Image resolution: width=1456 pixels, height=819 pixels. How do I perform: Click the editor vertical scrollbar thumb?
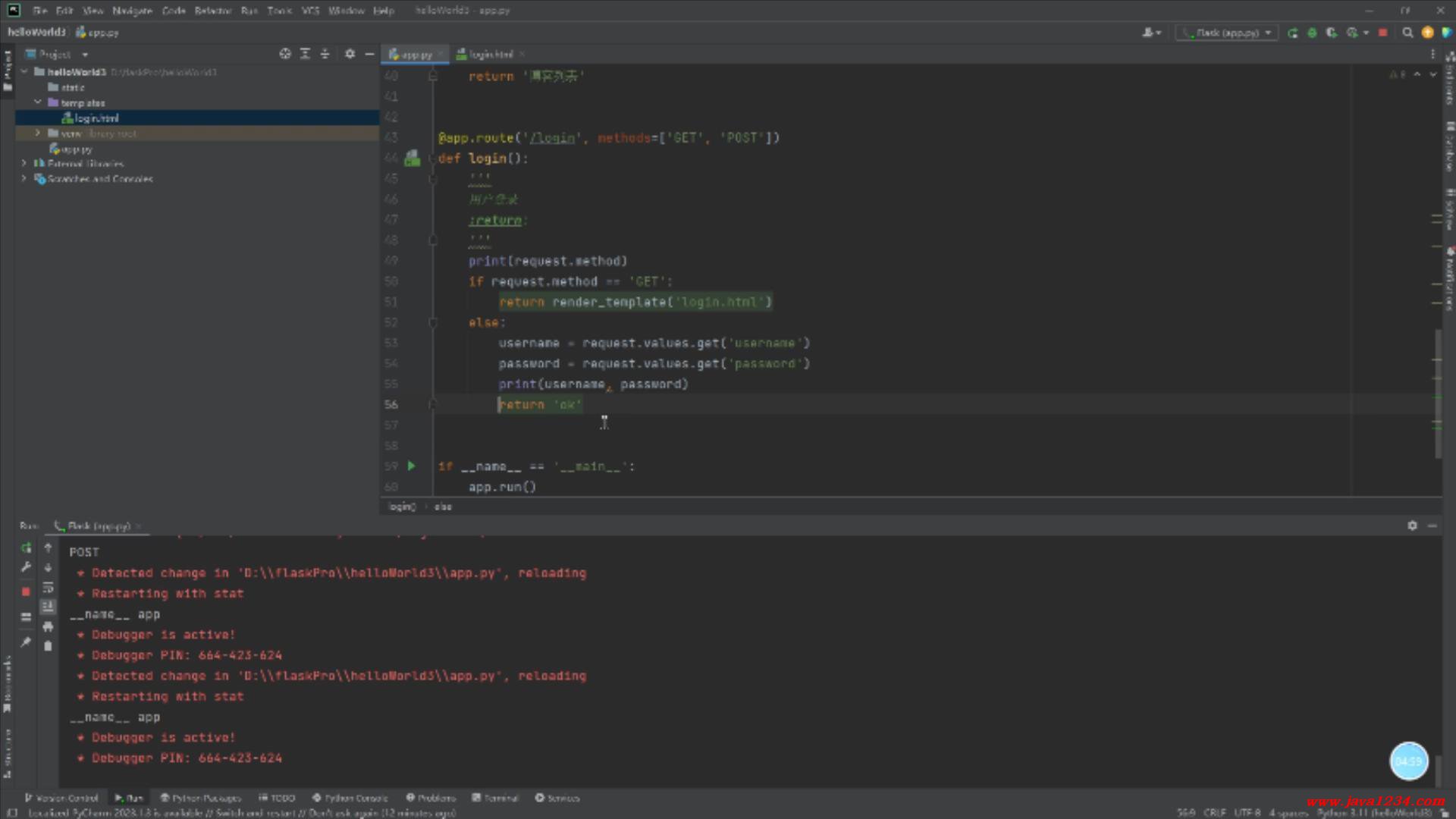[x=1438, y=394]
